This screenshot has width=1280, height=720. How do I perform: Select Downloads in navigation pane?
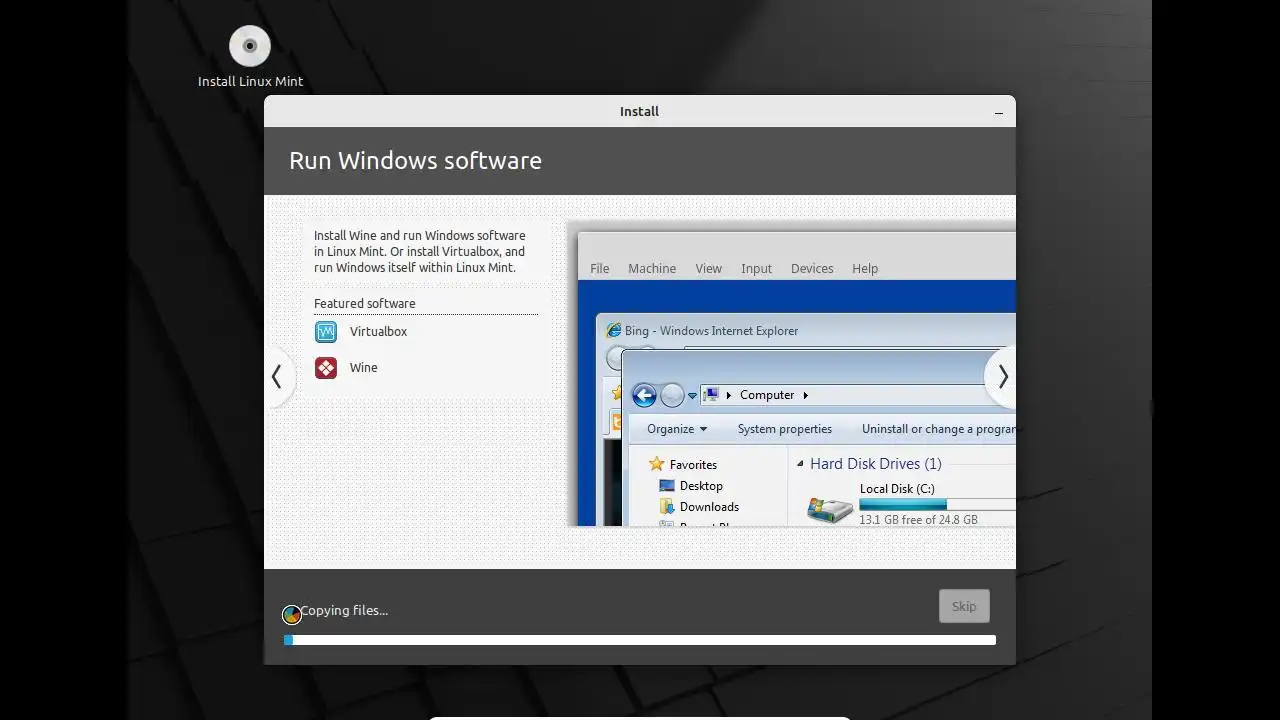pyautogui.click(x=709, y=507)
